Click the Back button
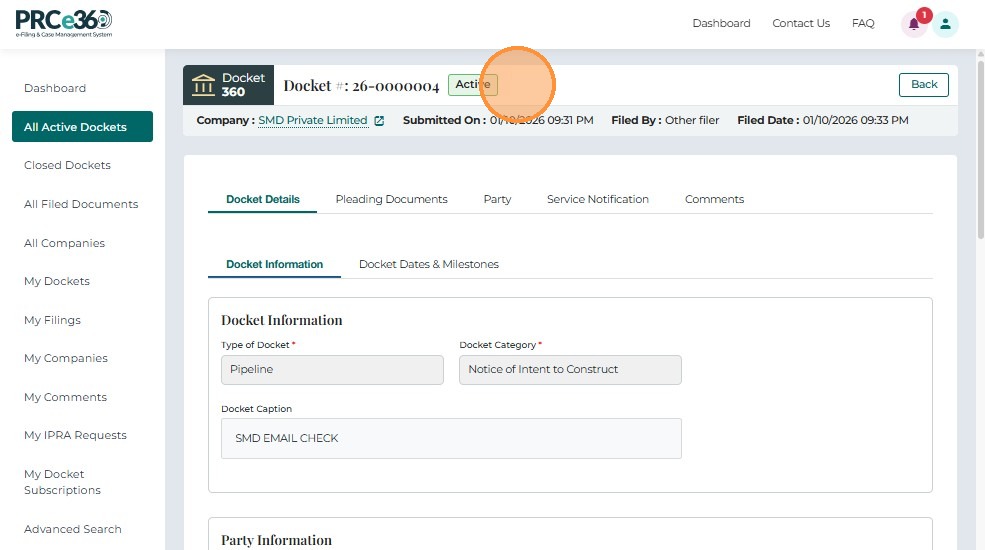The height and width of the screenshot is (550, 985). [923, 85]
